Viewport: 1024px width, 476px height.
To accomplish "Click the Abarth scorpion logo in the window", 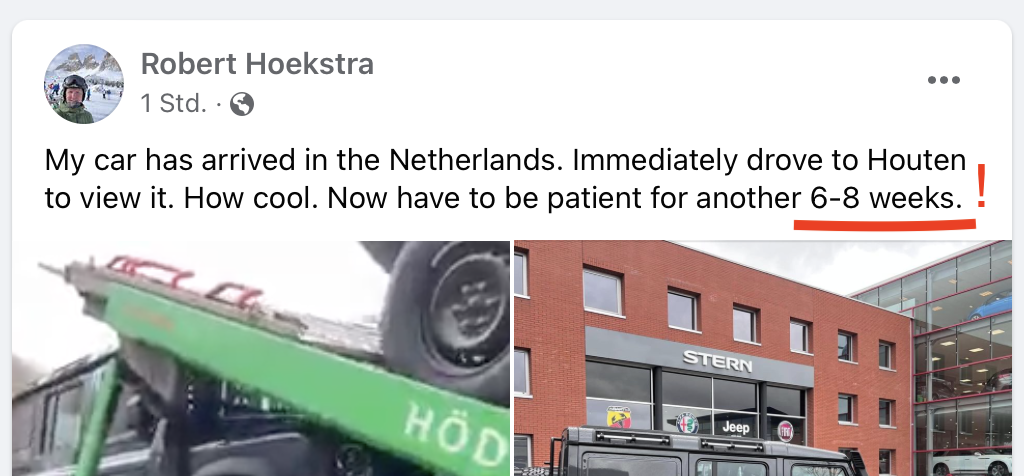I will [x=618, y=417].
